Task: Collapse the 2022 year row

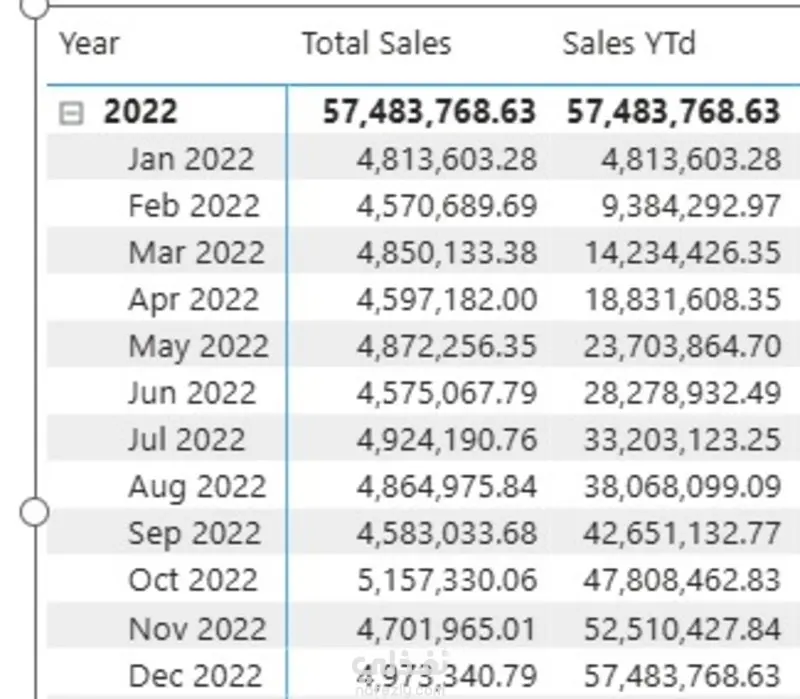Action: [x=71, y=113]
